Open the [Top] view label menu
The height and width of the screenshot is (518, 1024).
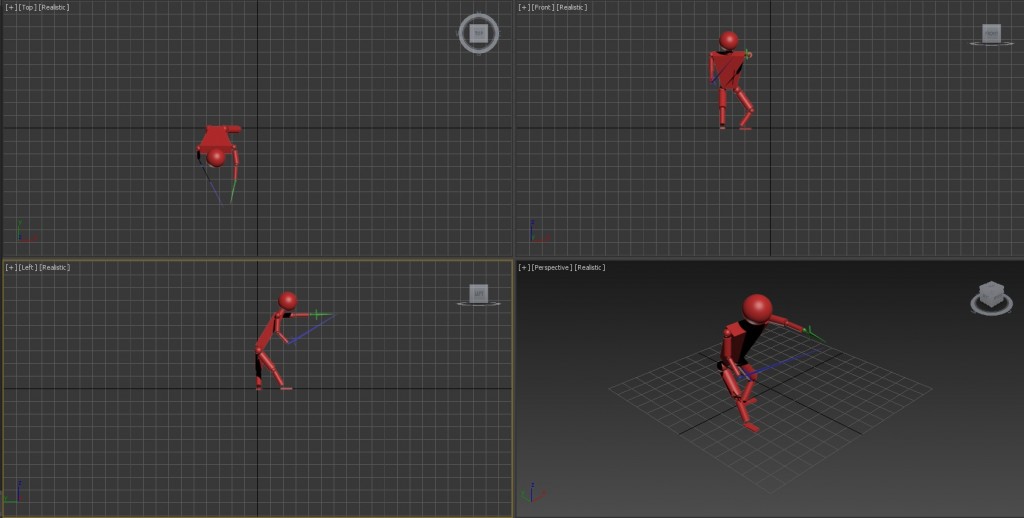[27, 7]
